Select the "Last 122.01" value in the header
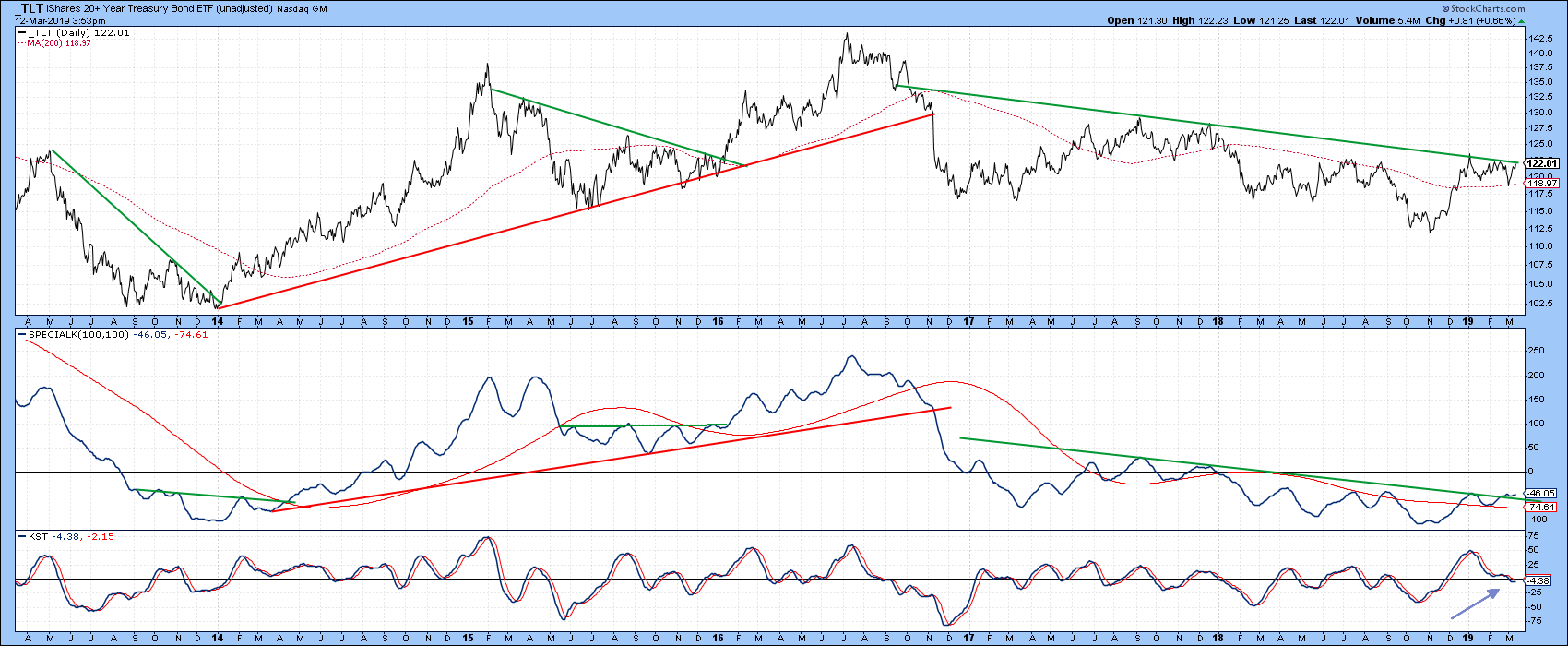 tap(1324, 20)
